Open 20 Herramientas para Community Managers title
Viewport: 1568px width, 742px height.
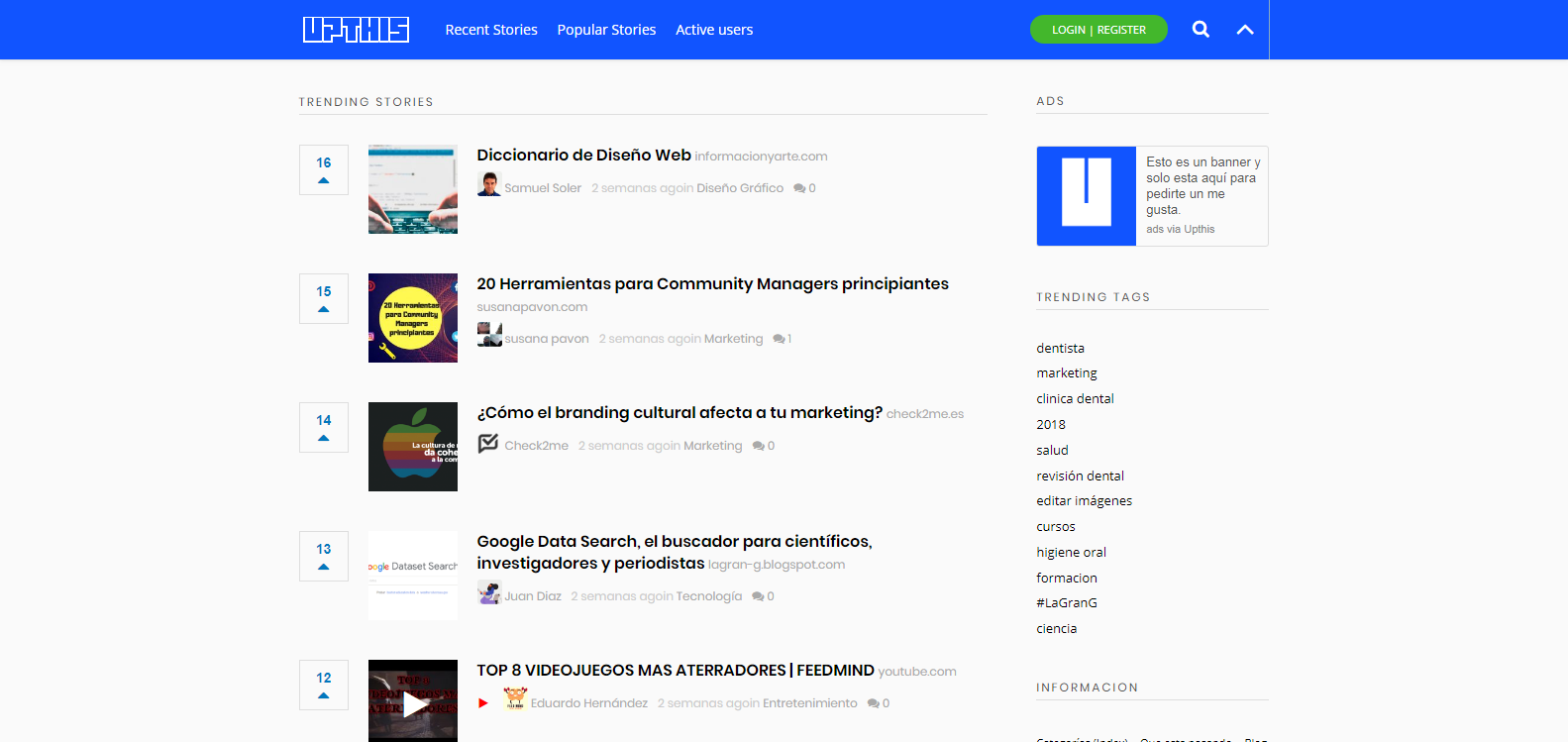(x=712, y=284)
